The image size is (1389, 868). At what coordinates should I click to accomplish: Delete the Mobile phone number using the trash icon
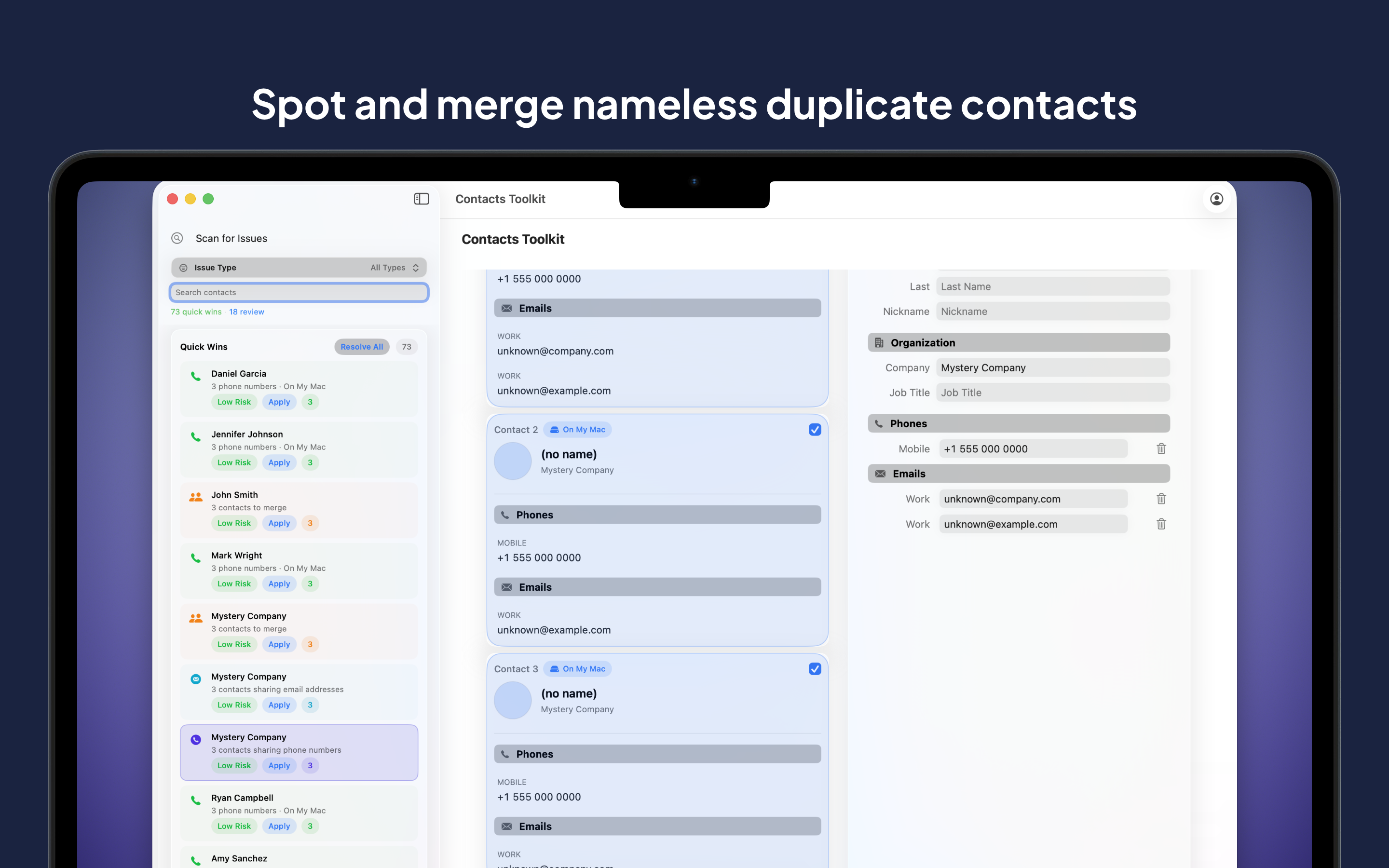click(x=1161, y=448)
